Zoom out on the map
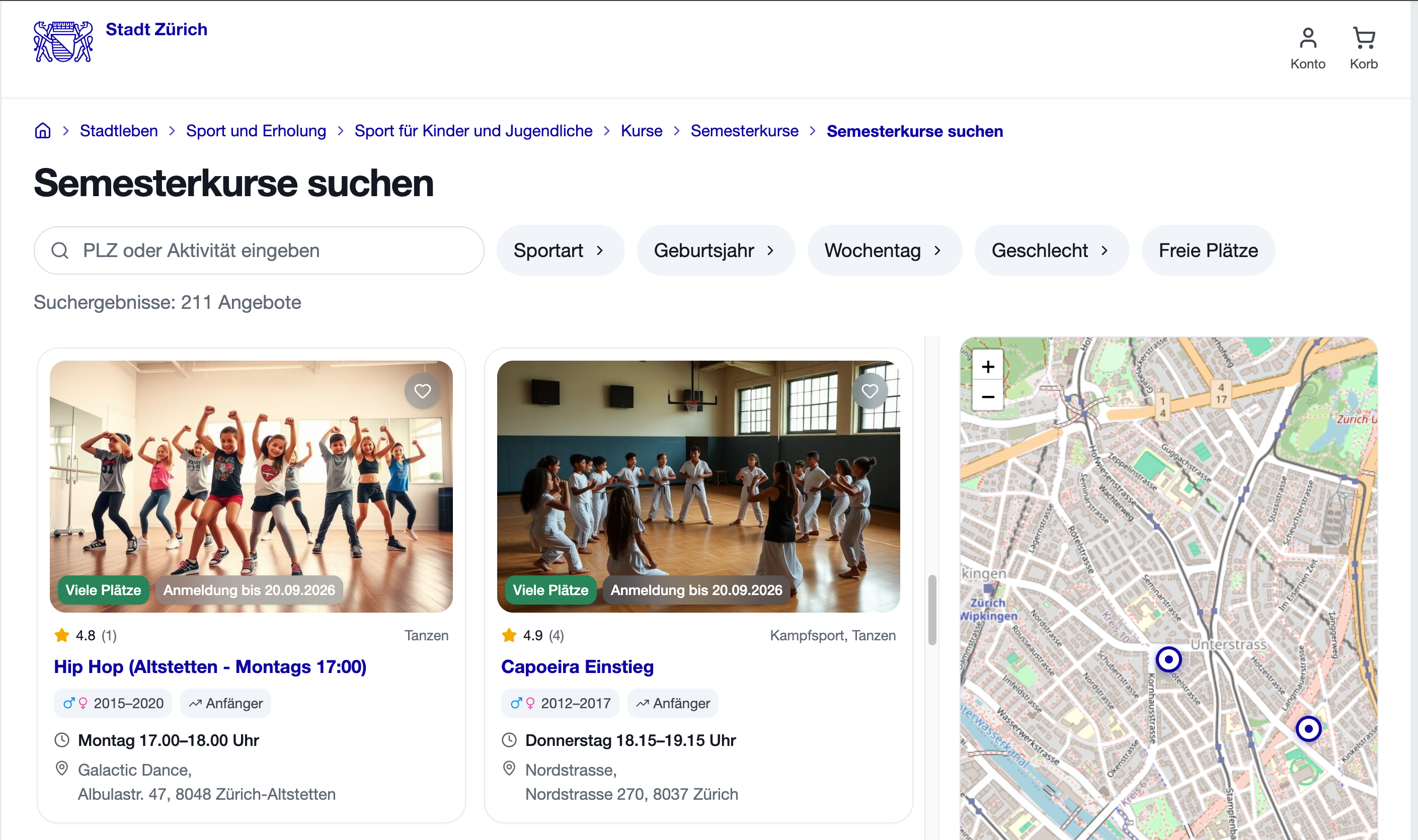 (988, 396)
